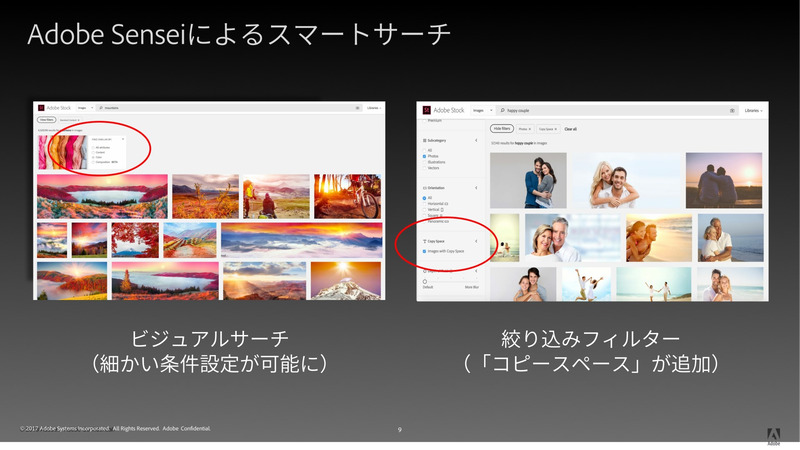Open the colorful fabric similar-image thumbnail
The height and width of the screenshot is (450, 800).
(x=63, y=152)
